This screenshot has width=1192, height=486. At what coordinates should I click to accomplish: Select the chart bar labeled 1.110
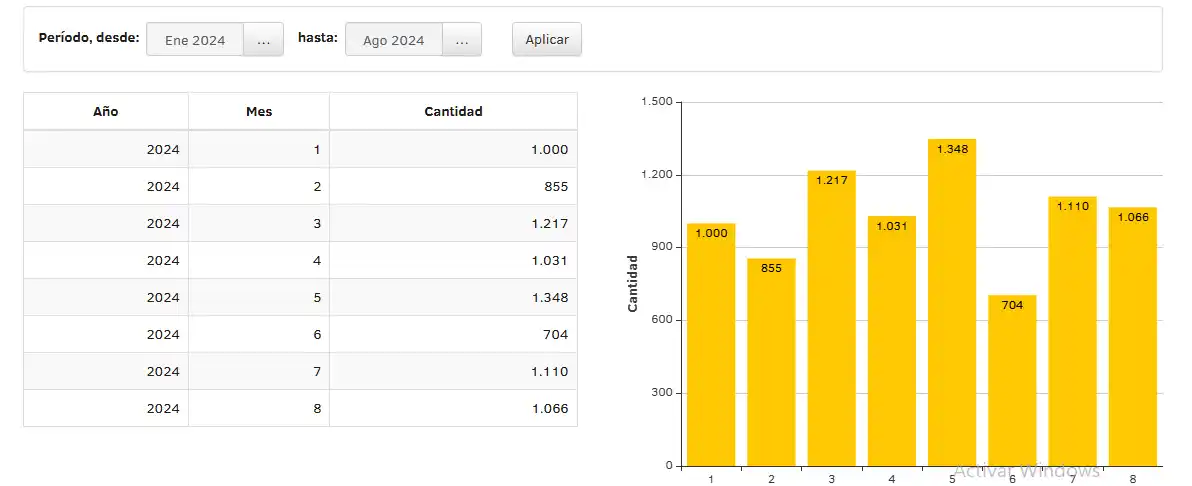click(x=1072, y=335)
